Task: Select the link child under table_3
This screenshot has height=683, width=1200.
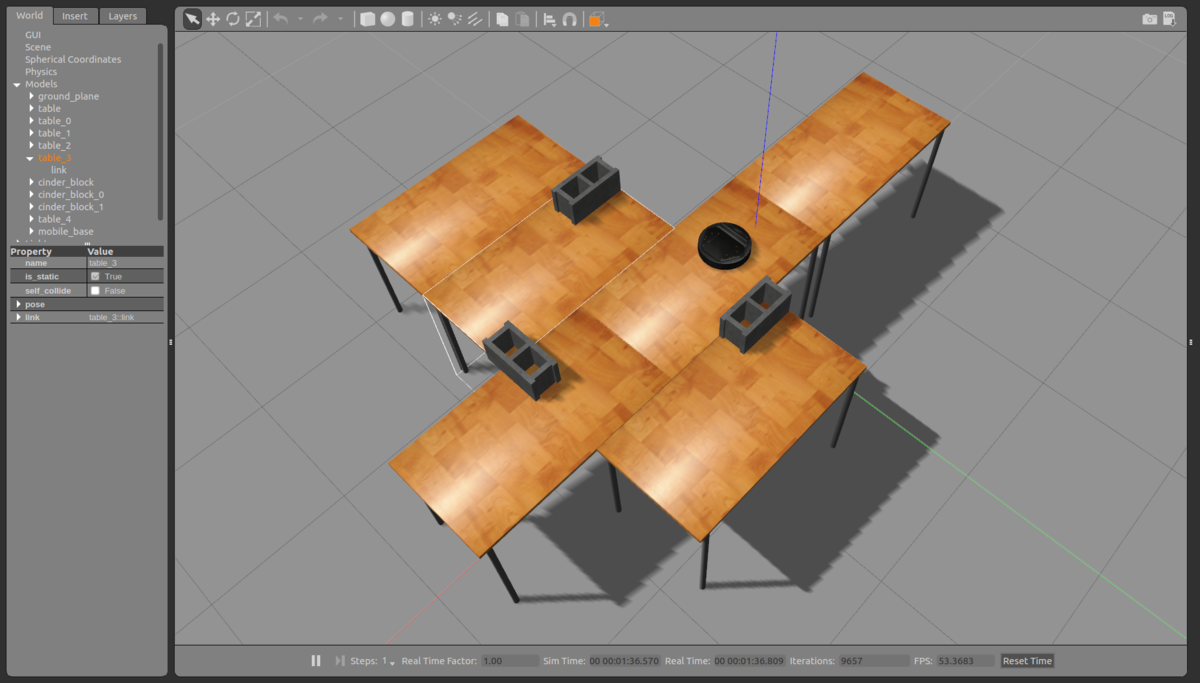Action: click(x=59, y=170)
